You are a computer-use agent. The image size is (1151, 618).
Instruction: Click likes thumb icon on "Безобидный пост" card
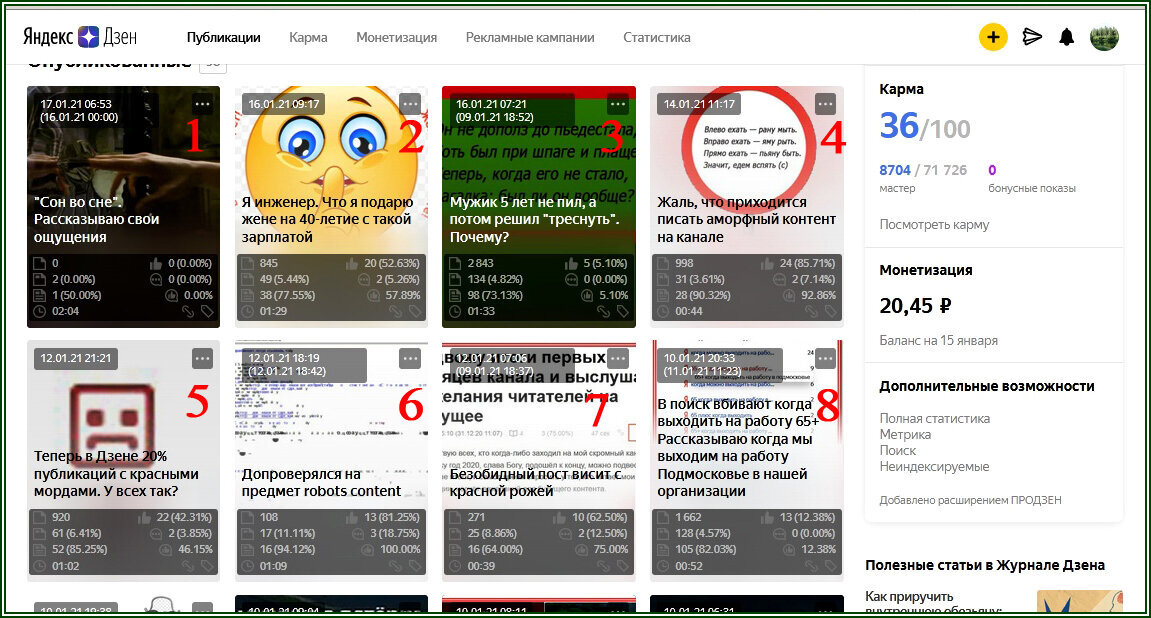click(x=559, y=518)
